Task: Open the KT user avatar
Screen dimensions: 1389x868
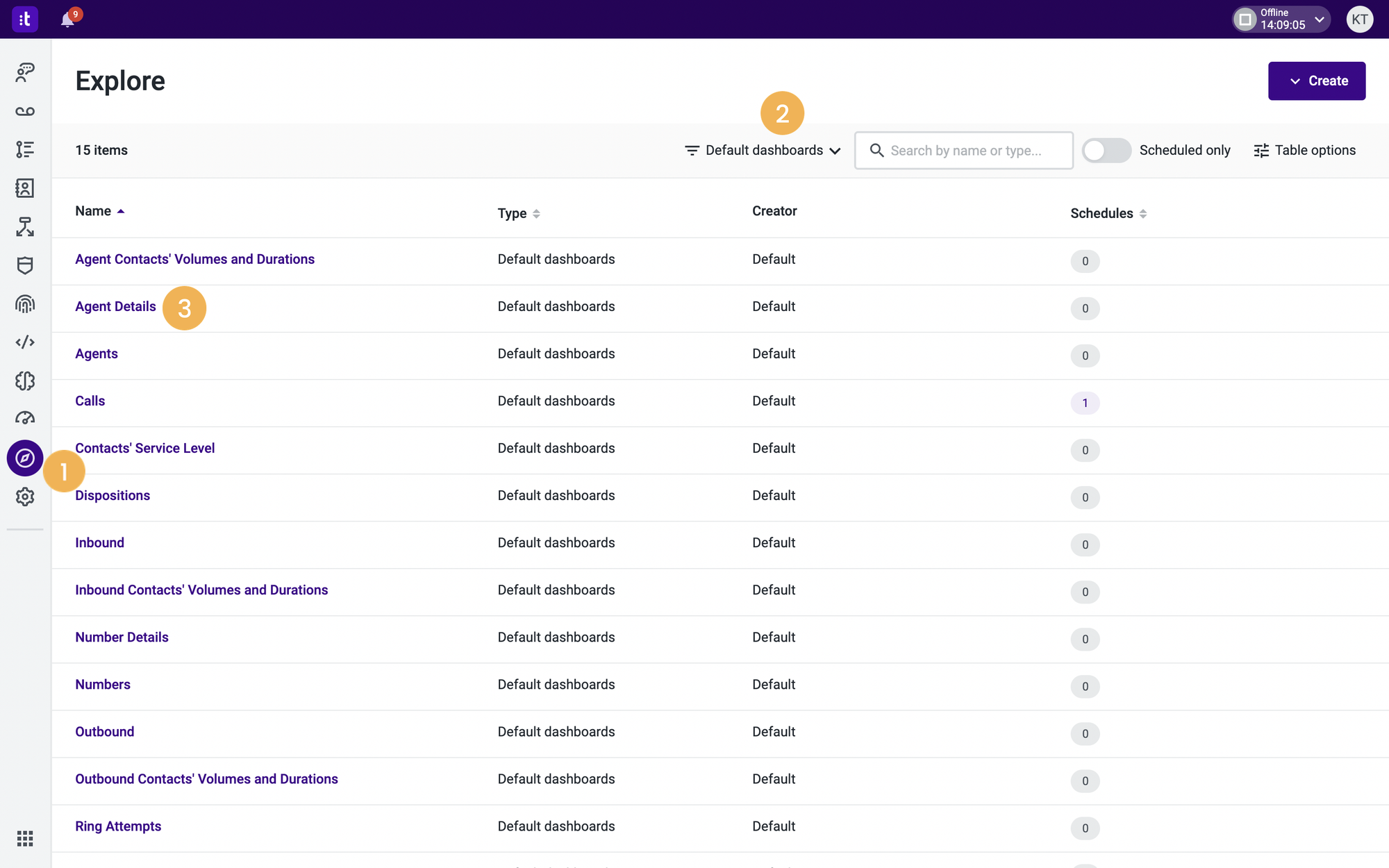Action: [x=1359, y=19]
